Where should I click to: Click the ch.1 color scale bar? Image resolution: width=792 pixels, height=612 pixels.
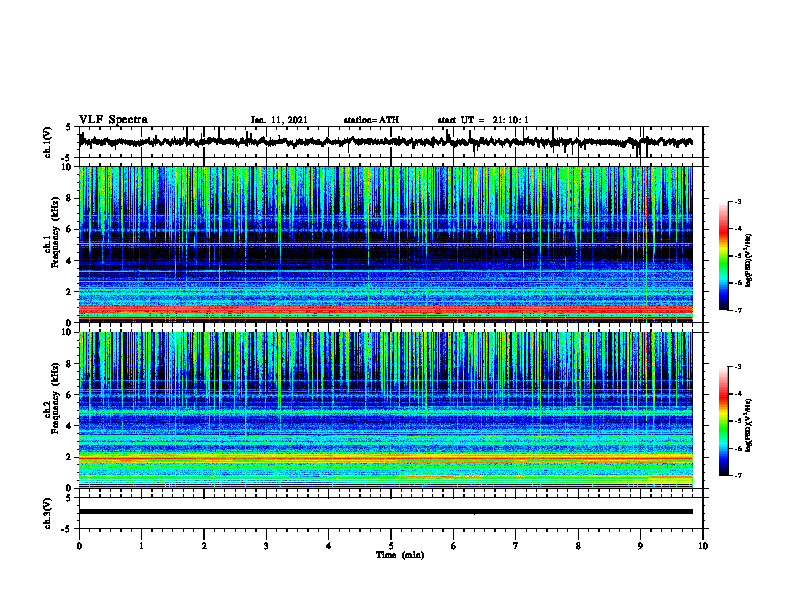pyautogui.click(x=723, y=256)
